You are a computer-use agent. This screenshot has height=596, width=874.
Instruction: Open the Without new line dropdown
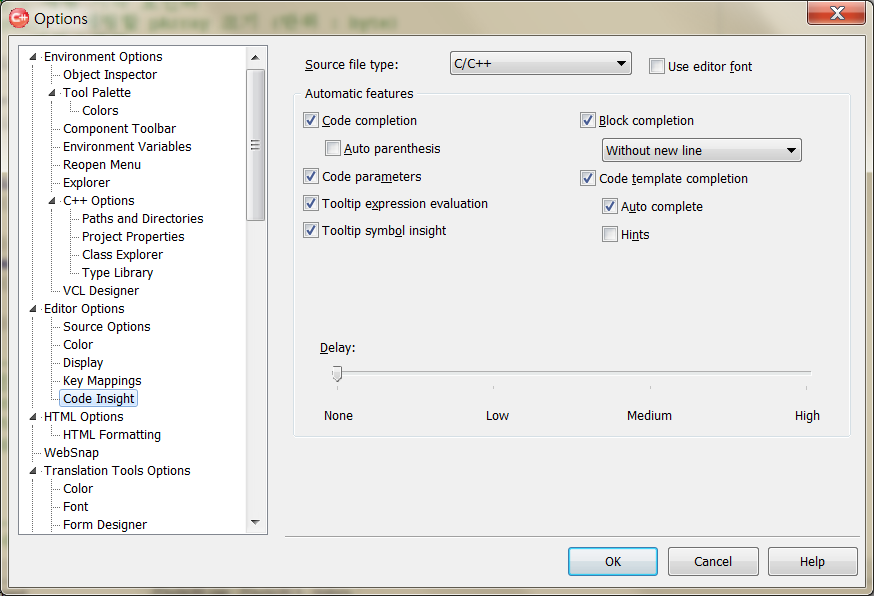(x=701, y=151)
